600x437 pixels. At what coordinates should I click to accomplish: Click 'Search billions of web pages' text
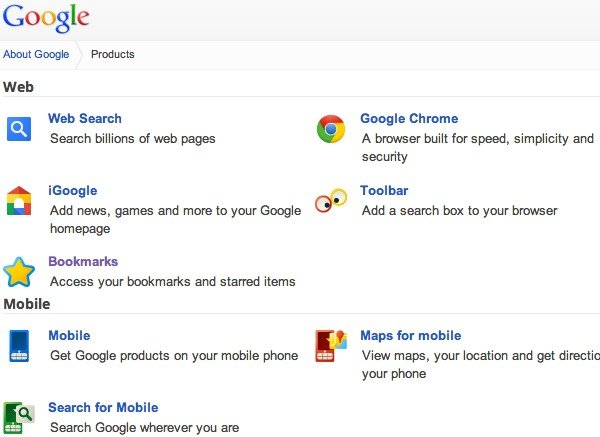click(133, 139)
